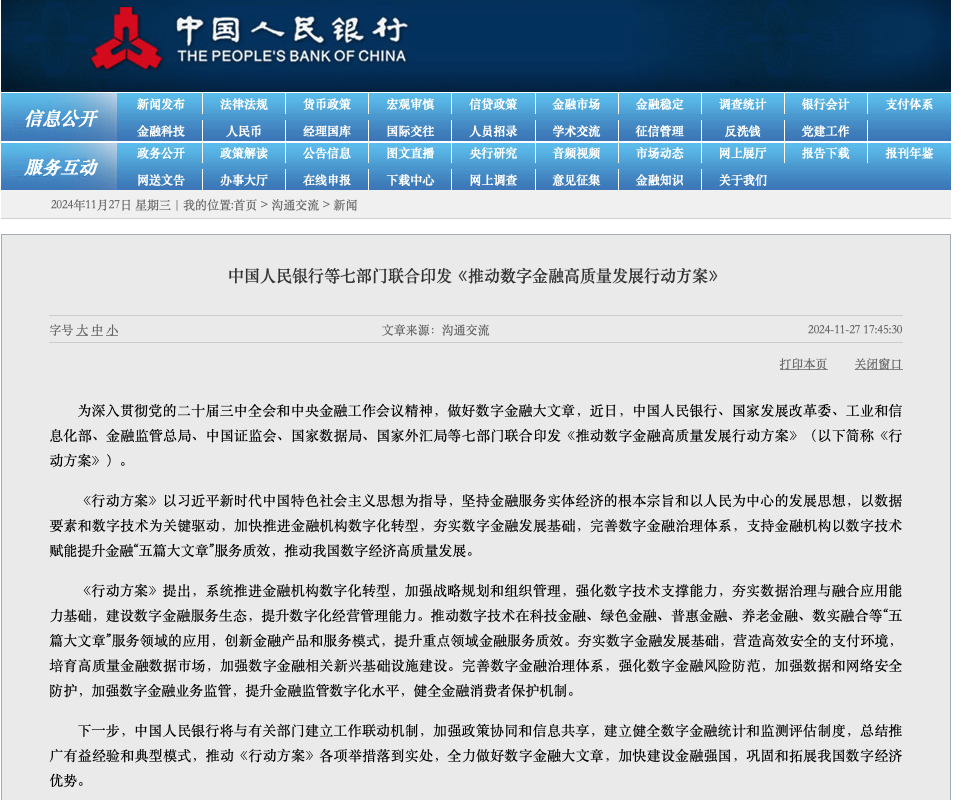The image size is (970, 800).
Task: Open the 金融市场 section
Action: pyautogui.click(x=576, y=105)
